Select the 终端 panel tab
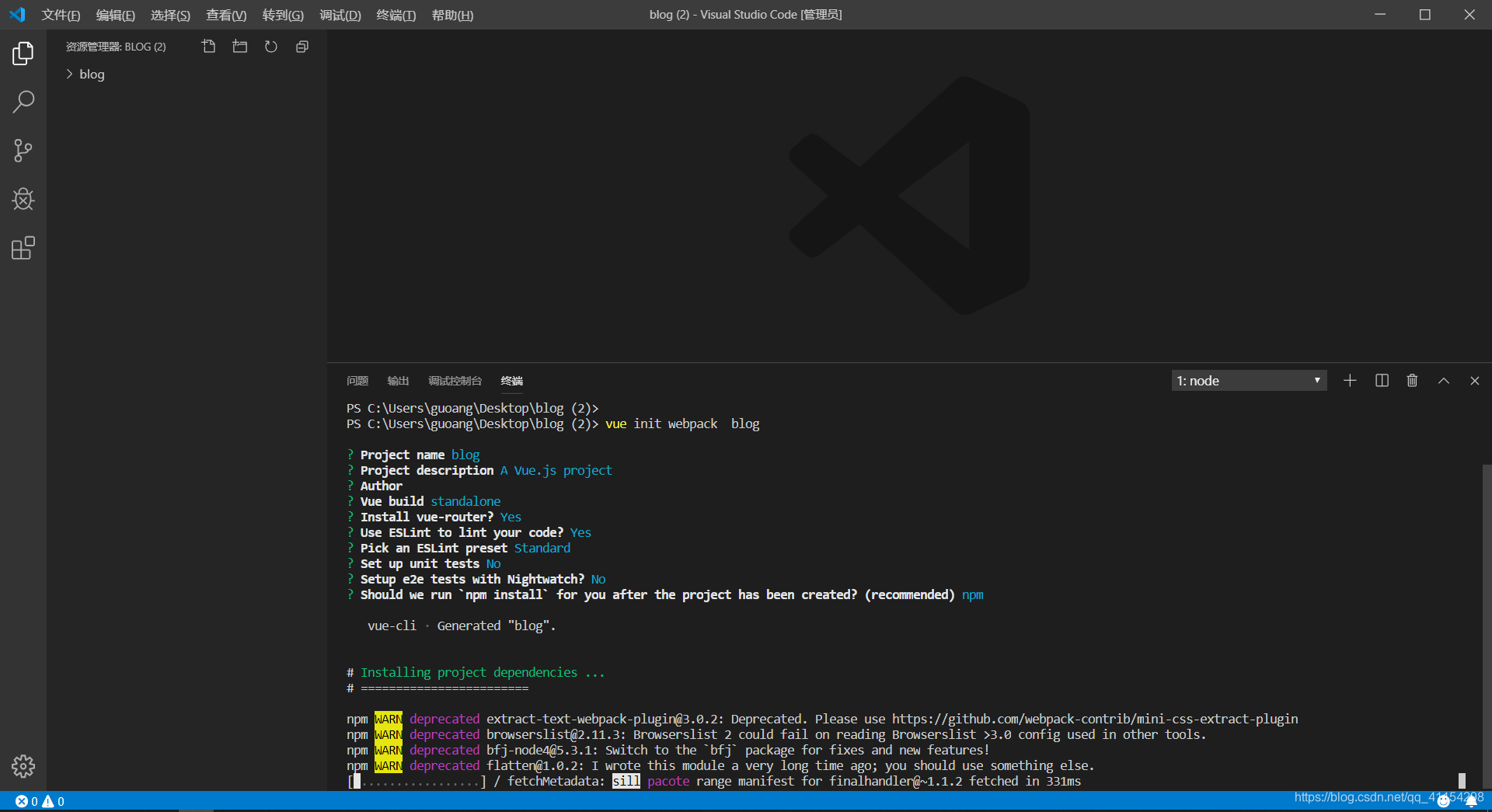This screenshot has width=1492, height=812. (x=511, y=381)
